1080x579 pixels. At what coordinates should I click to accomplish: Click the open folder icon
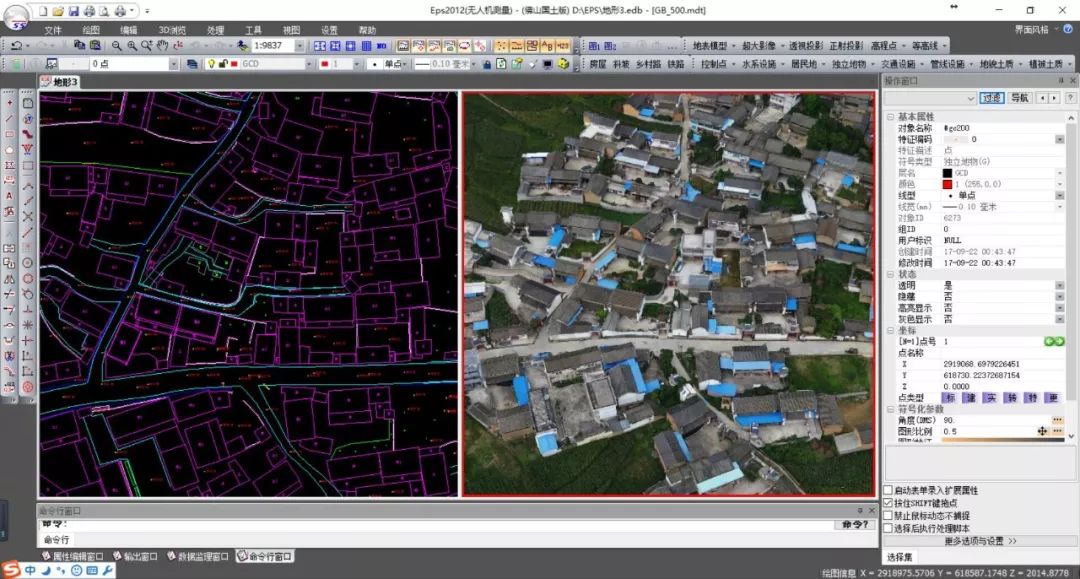pos(58,10)
